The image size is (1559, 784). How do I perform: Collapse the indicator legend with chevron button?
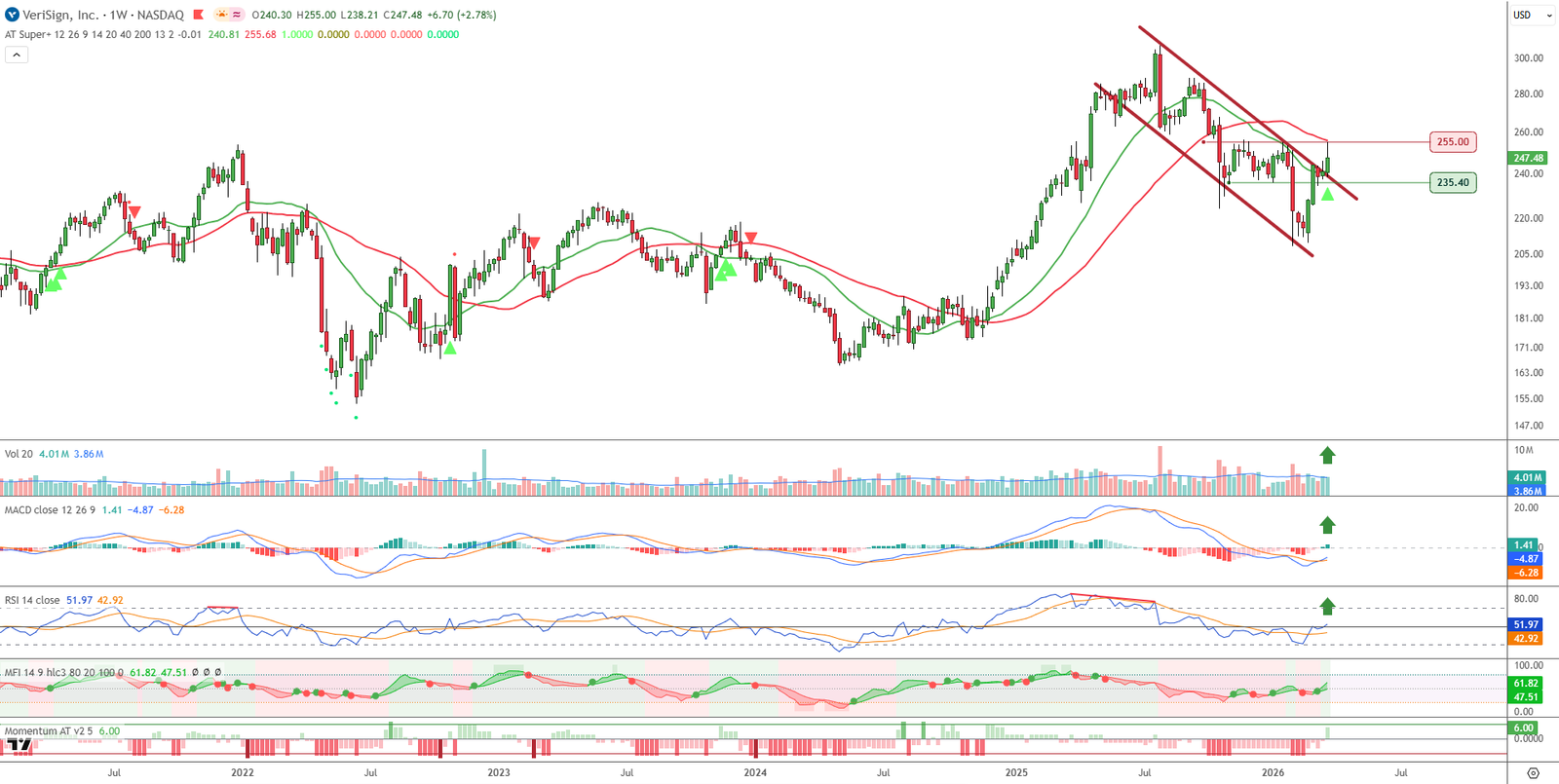(x=17, y=56)
